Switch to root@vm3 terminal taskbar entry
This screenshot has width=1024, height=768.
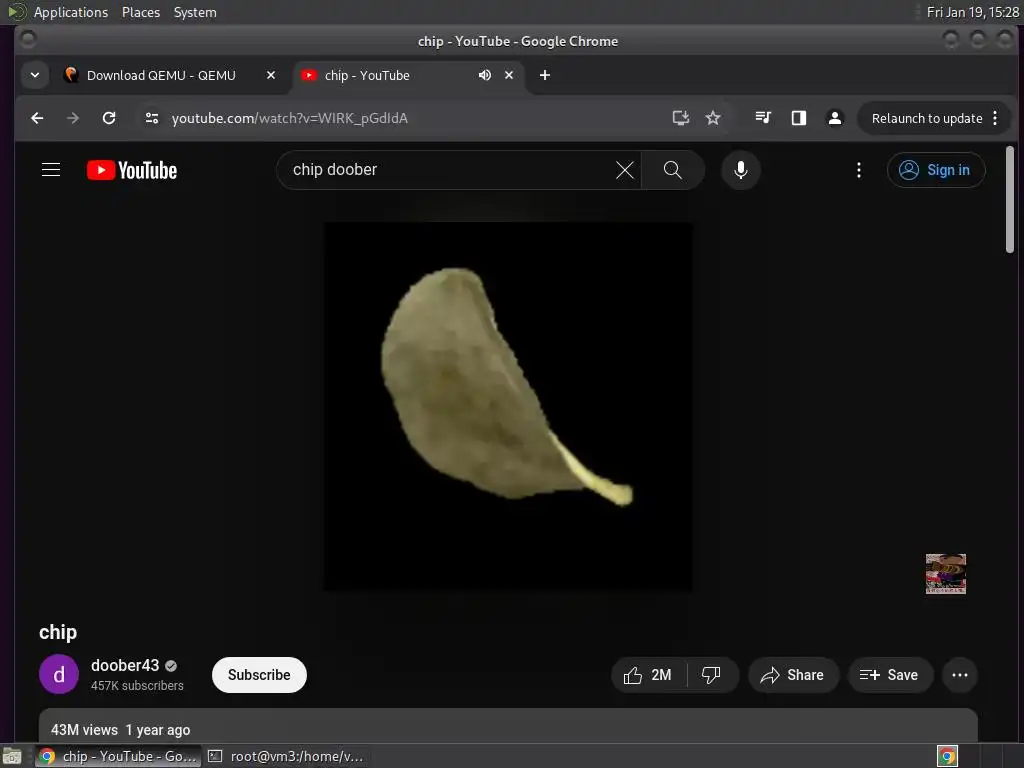tap(285, 756)
